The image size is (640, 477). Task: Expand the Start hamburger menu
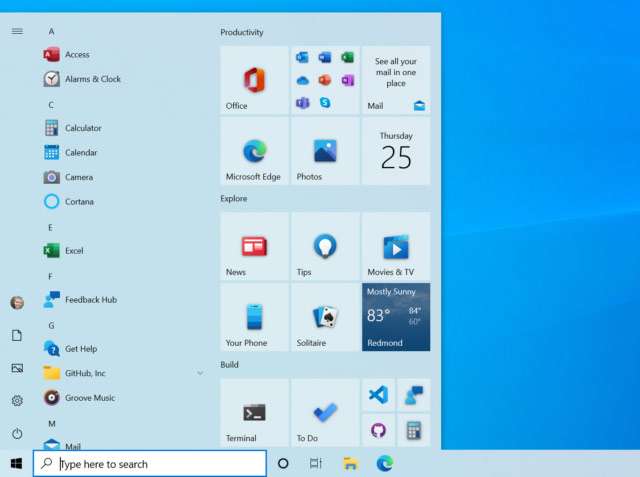[17, 31]
